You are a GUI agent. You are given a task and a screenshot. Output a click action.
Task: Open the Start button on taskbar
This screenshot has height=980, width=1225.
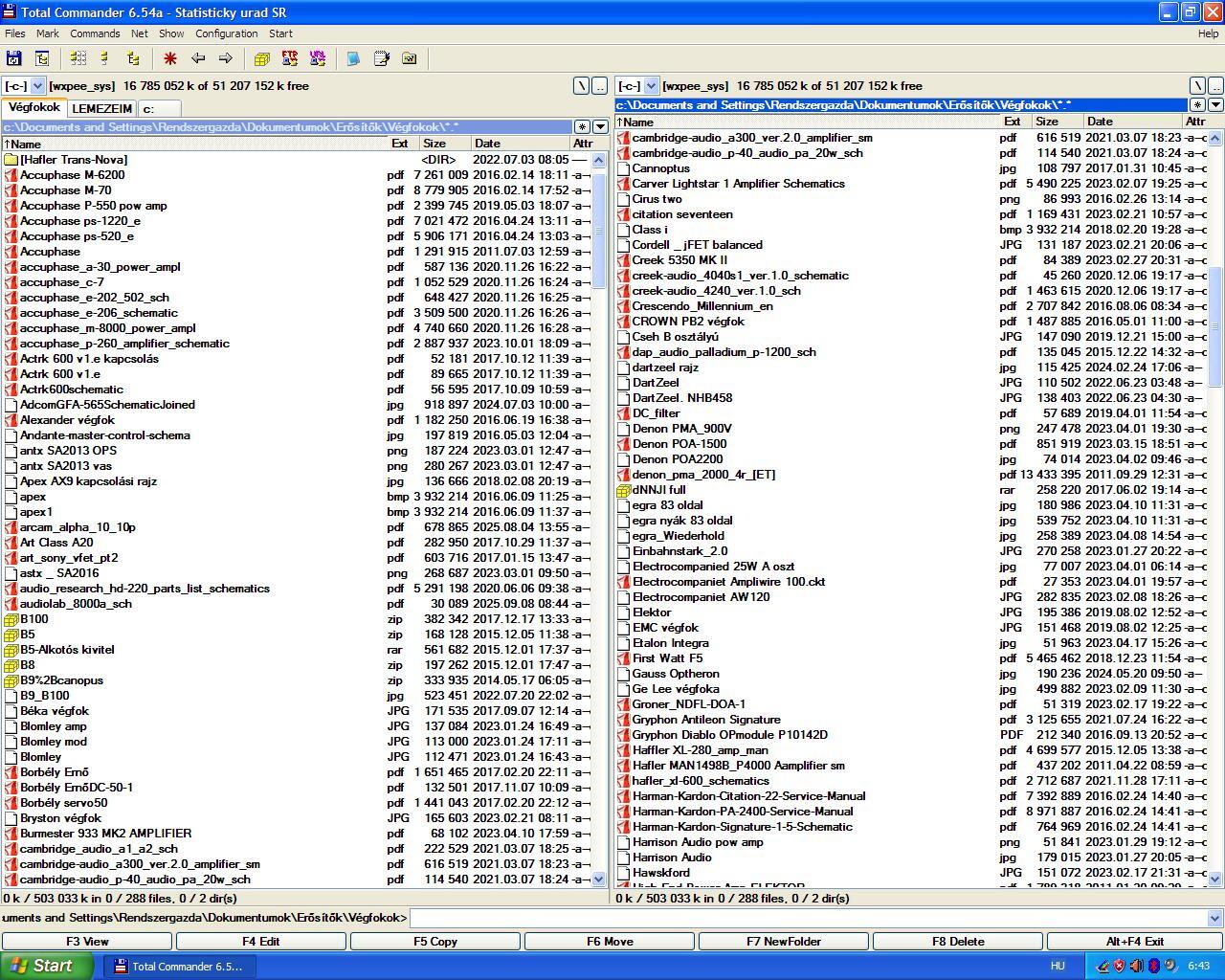[47, 966]
